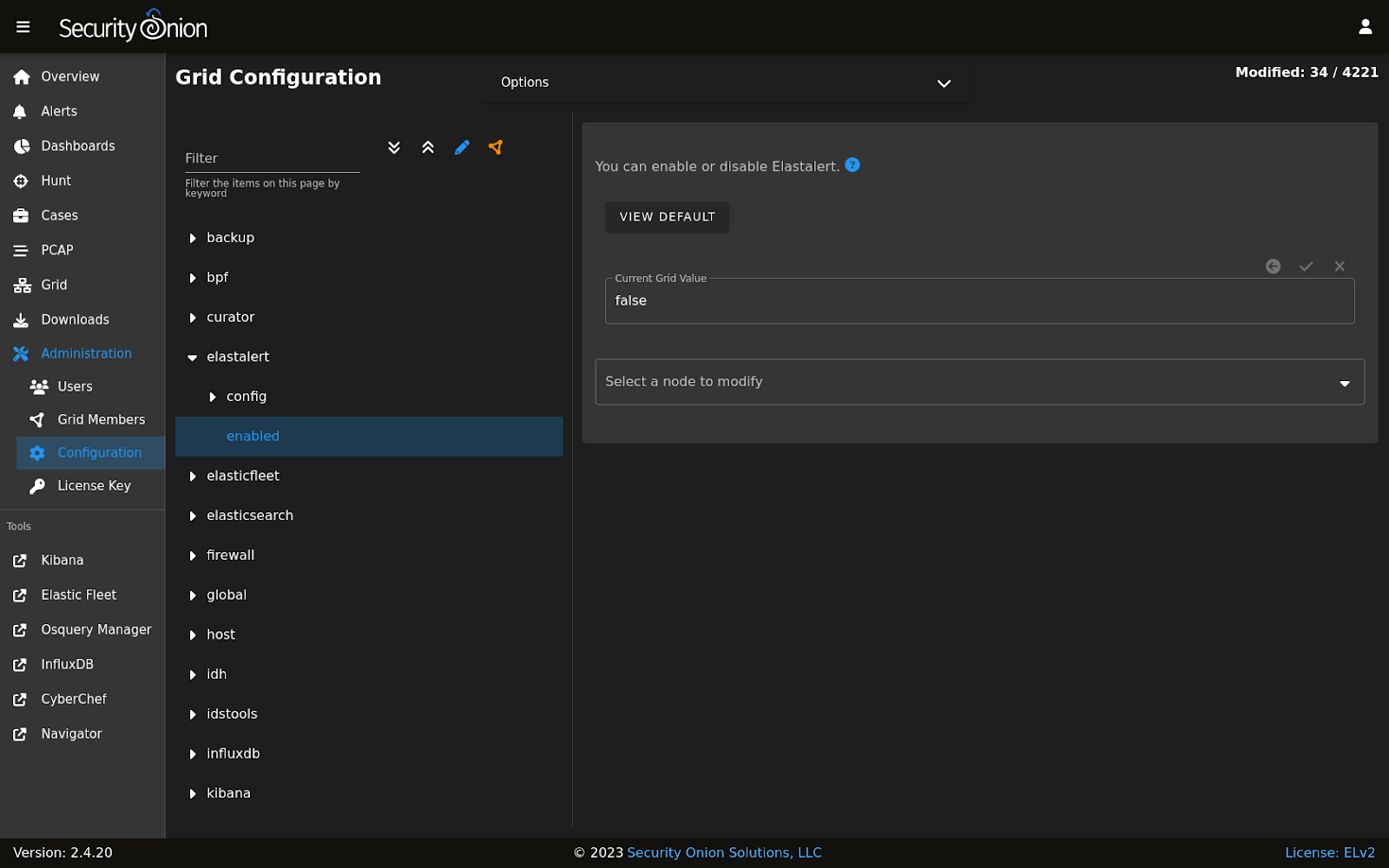
Task: Click the Grid network icon
Action: (23, 285)
